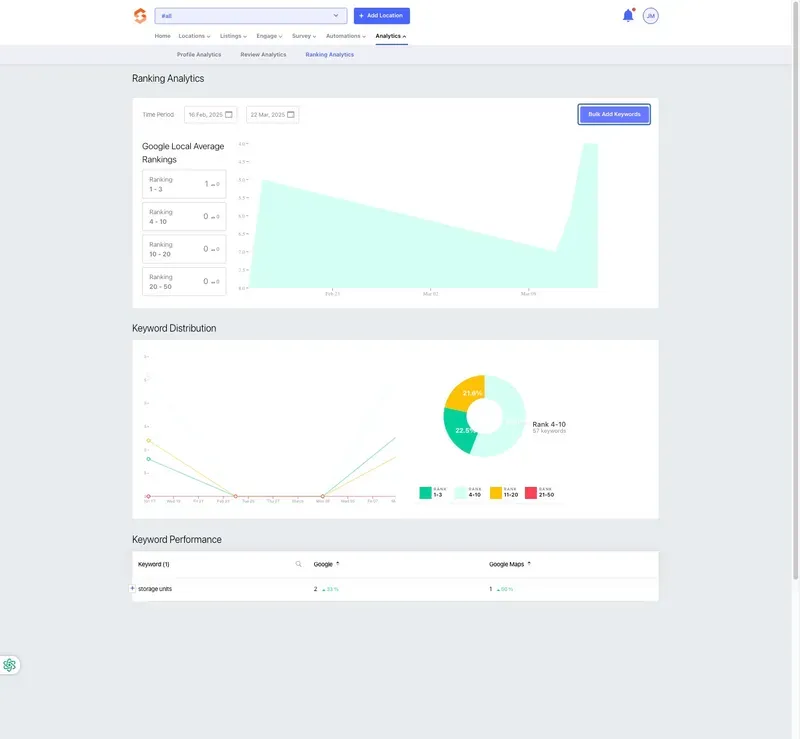
Task: Click the start date field 16 Feb, 2025
Action: point(210,115)
